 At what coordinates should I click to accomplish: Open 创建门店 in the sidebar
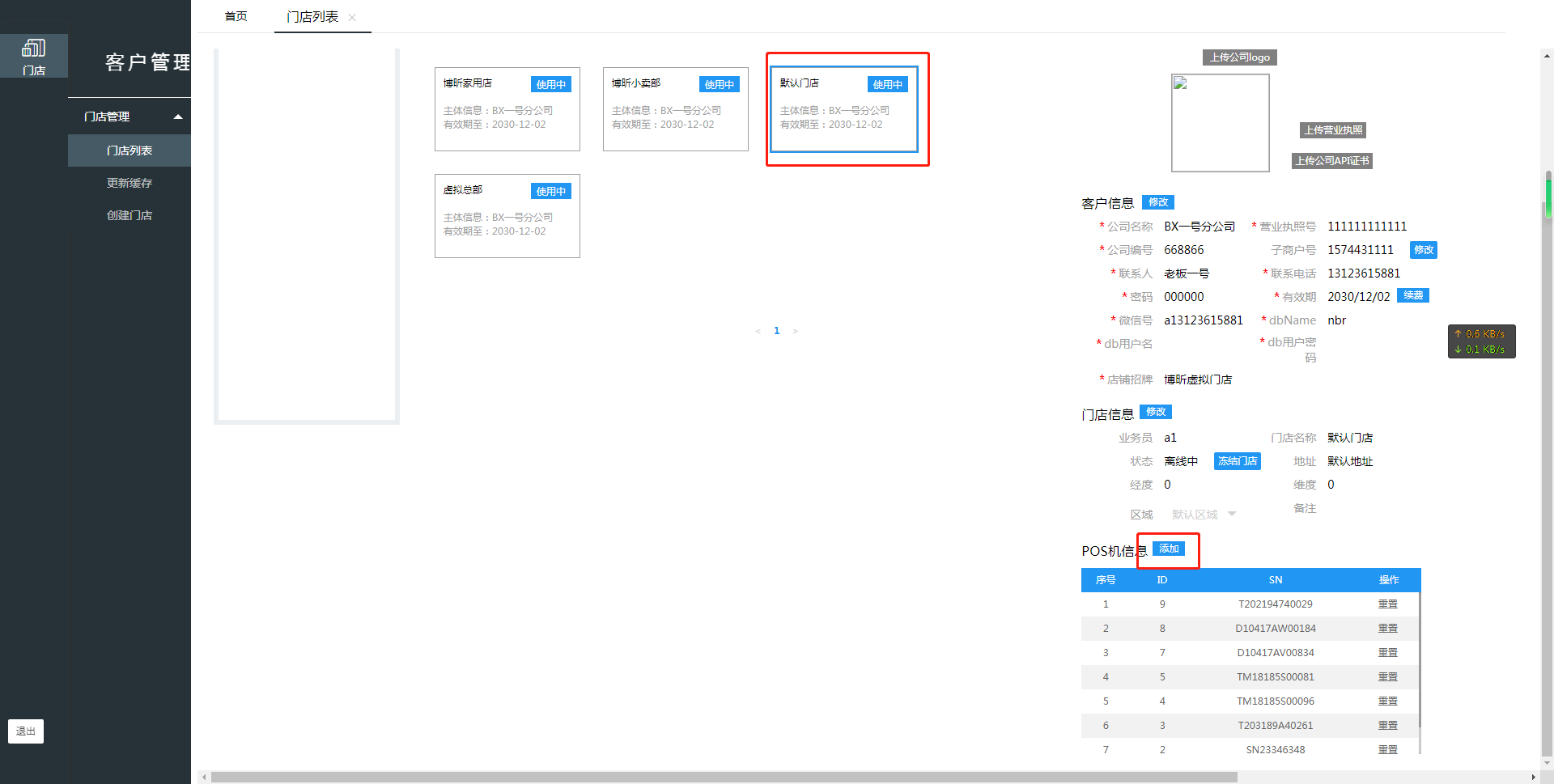tap(129, 215)
